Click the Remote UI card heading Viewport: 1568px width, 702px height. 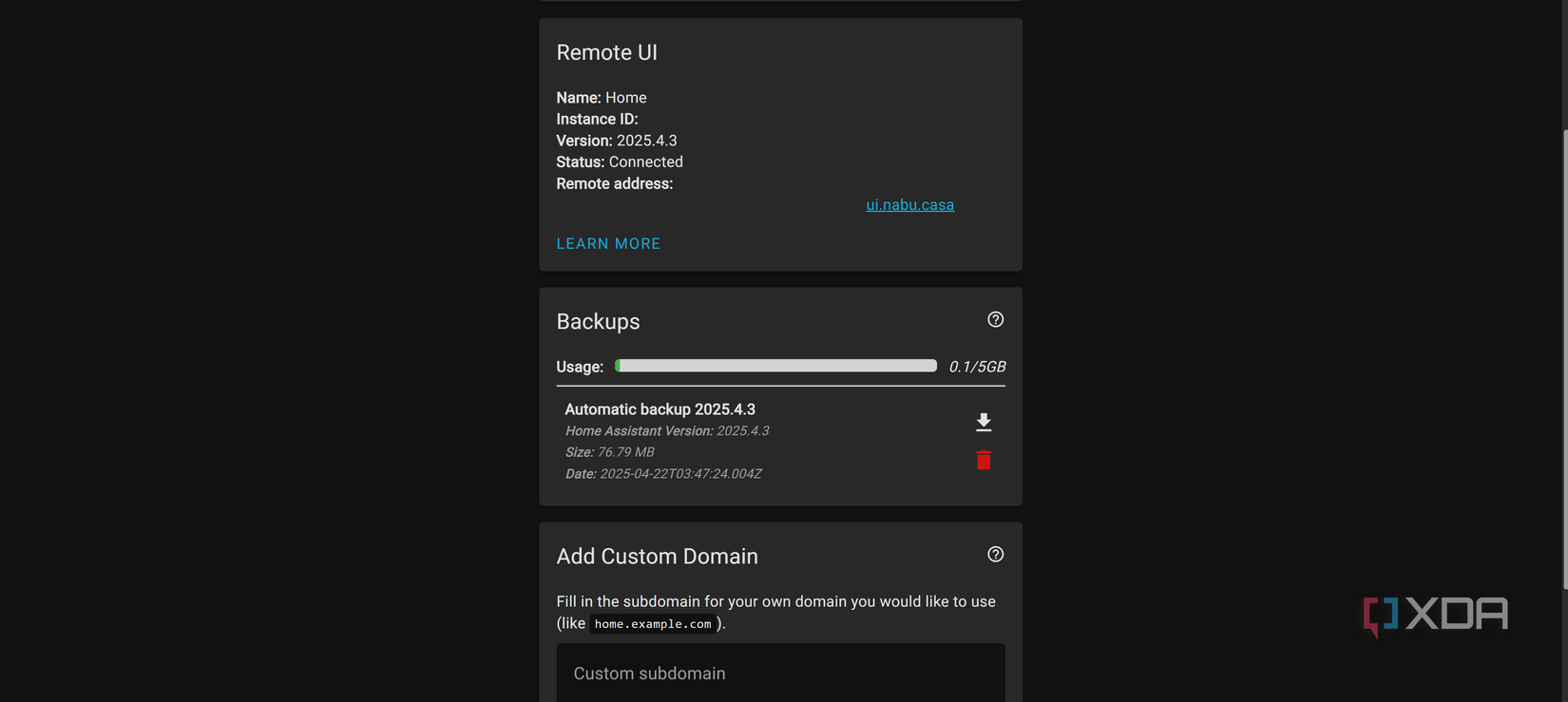(x=606, y=53)
